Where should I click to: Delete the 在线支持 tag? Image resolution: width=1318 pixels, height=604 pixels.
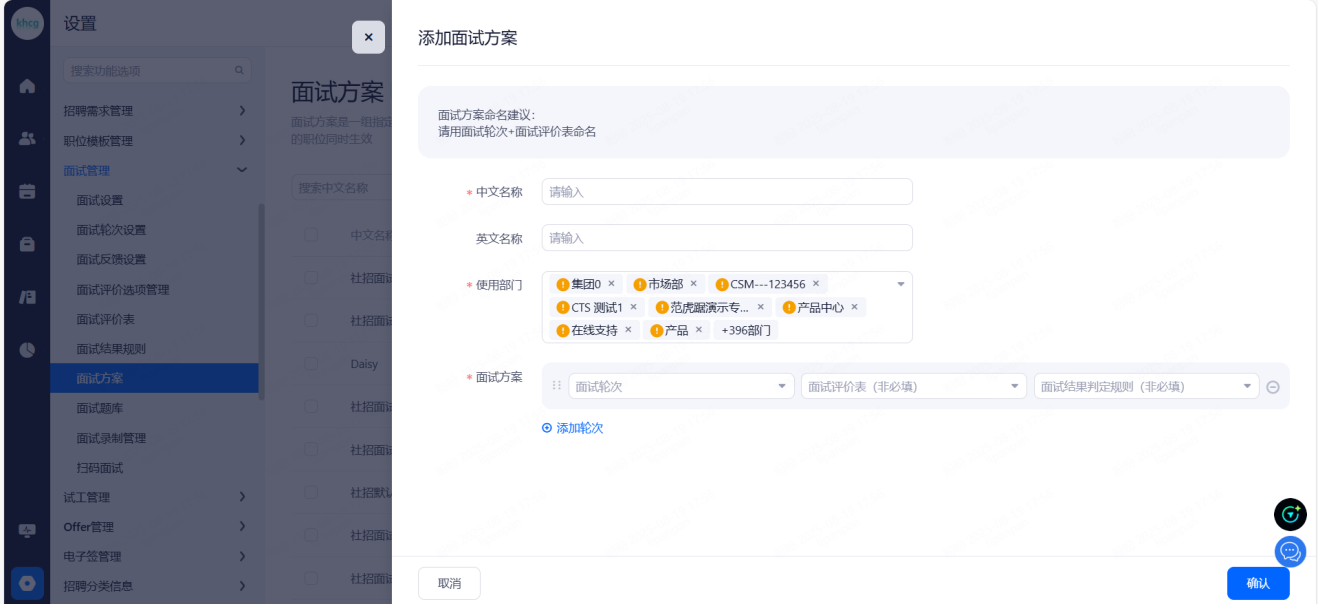pyautogui.click(x=628, y=330)
